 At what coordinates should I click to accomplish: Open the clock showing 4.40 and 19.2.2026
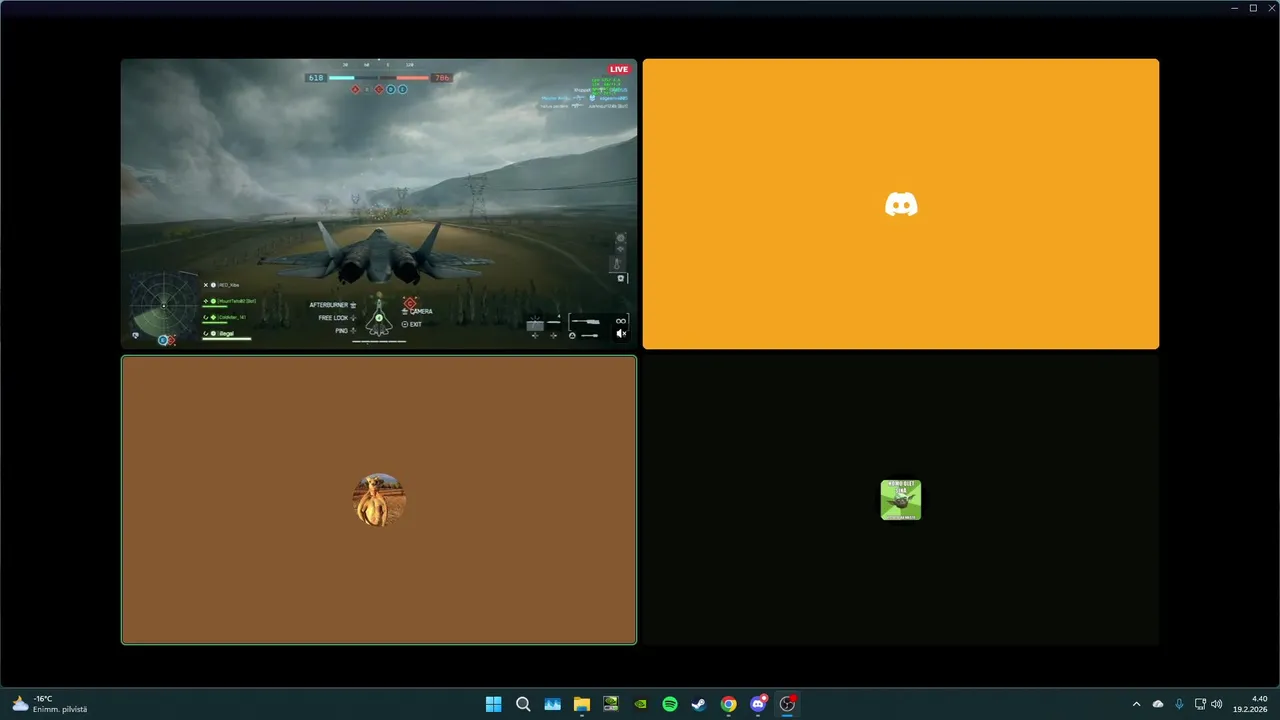(x=1252, y=704)
